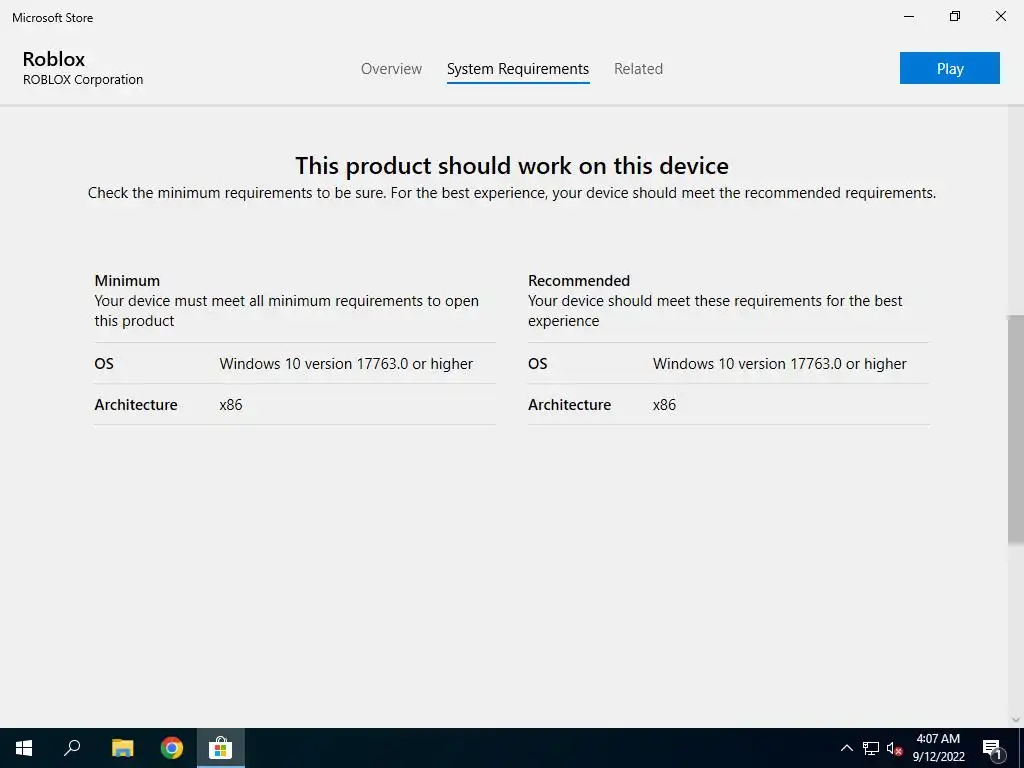Click the Minimum requirements heading

coord(127,281)
